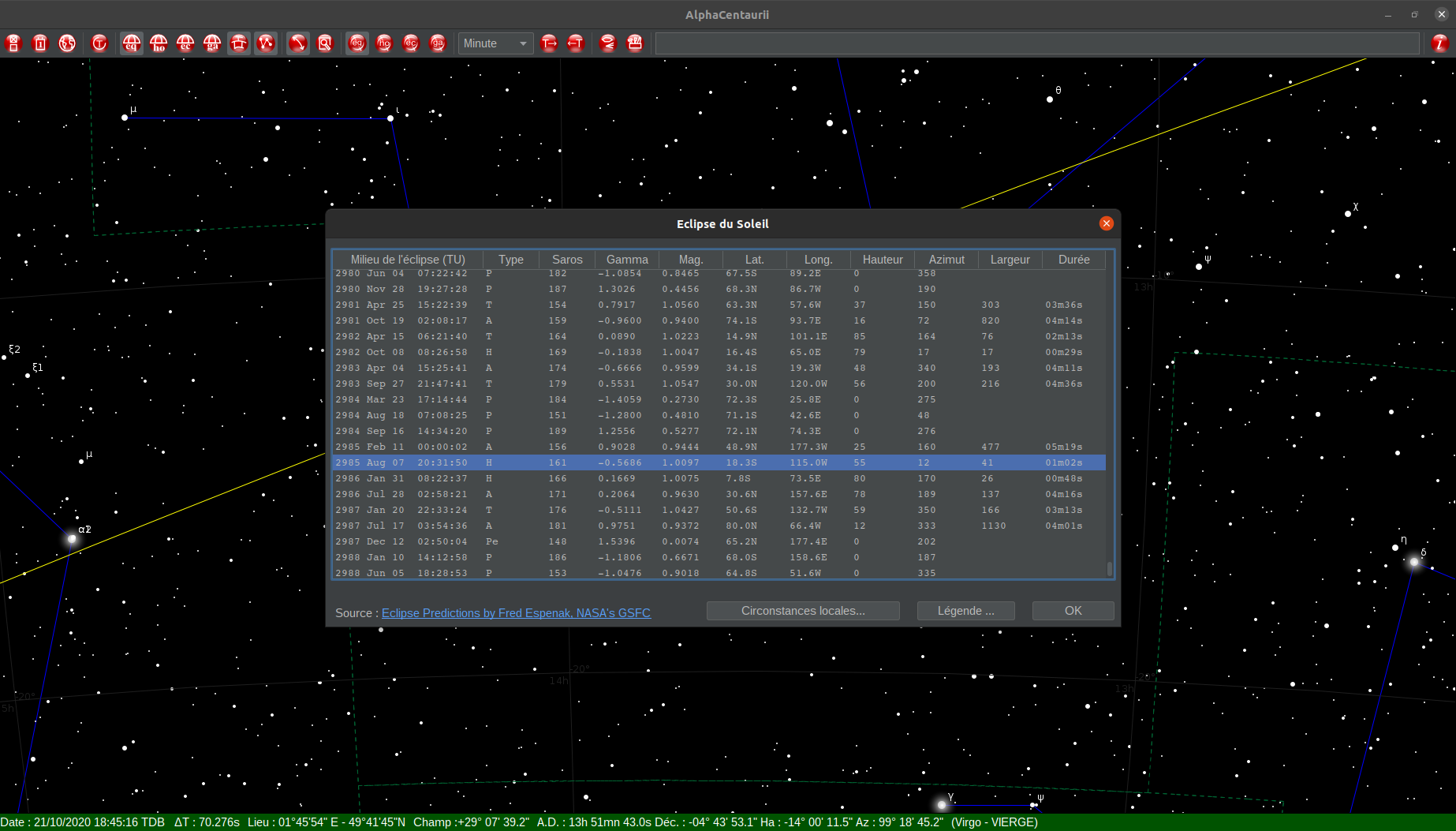
Task: Select the '2984 Mar 23' eclipse row
Action: [719, 399]
